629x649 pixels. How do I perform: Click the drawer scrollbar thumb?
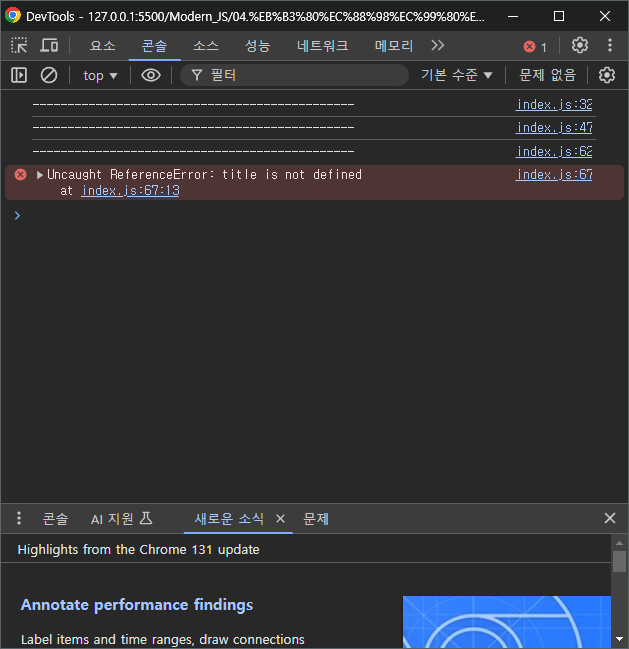(x=619, y=561)
